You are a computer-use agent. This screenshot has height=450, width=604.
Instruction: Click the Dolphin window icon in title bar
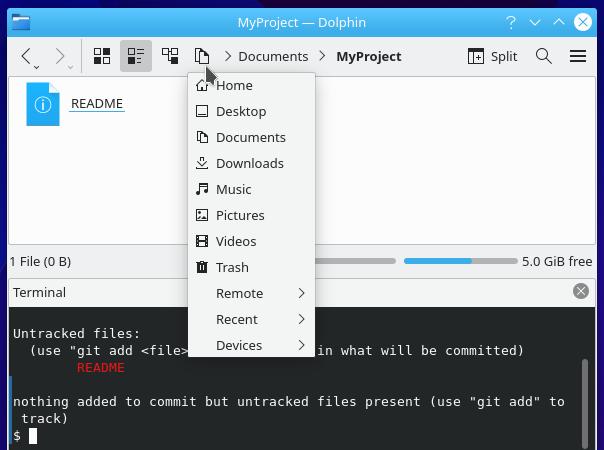point(19,22)
